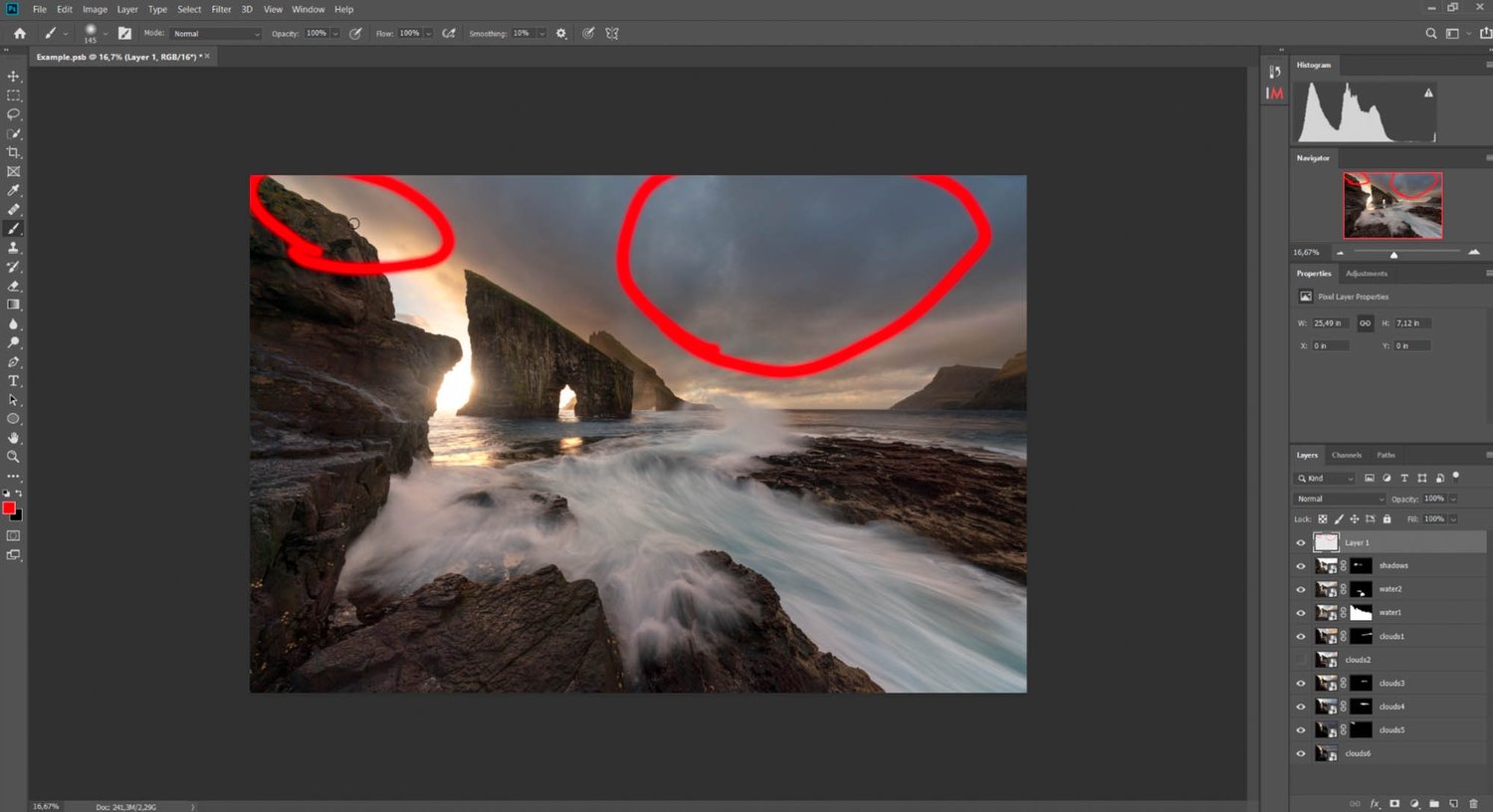Select the Move tool

coord(14,77)
